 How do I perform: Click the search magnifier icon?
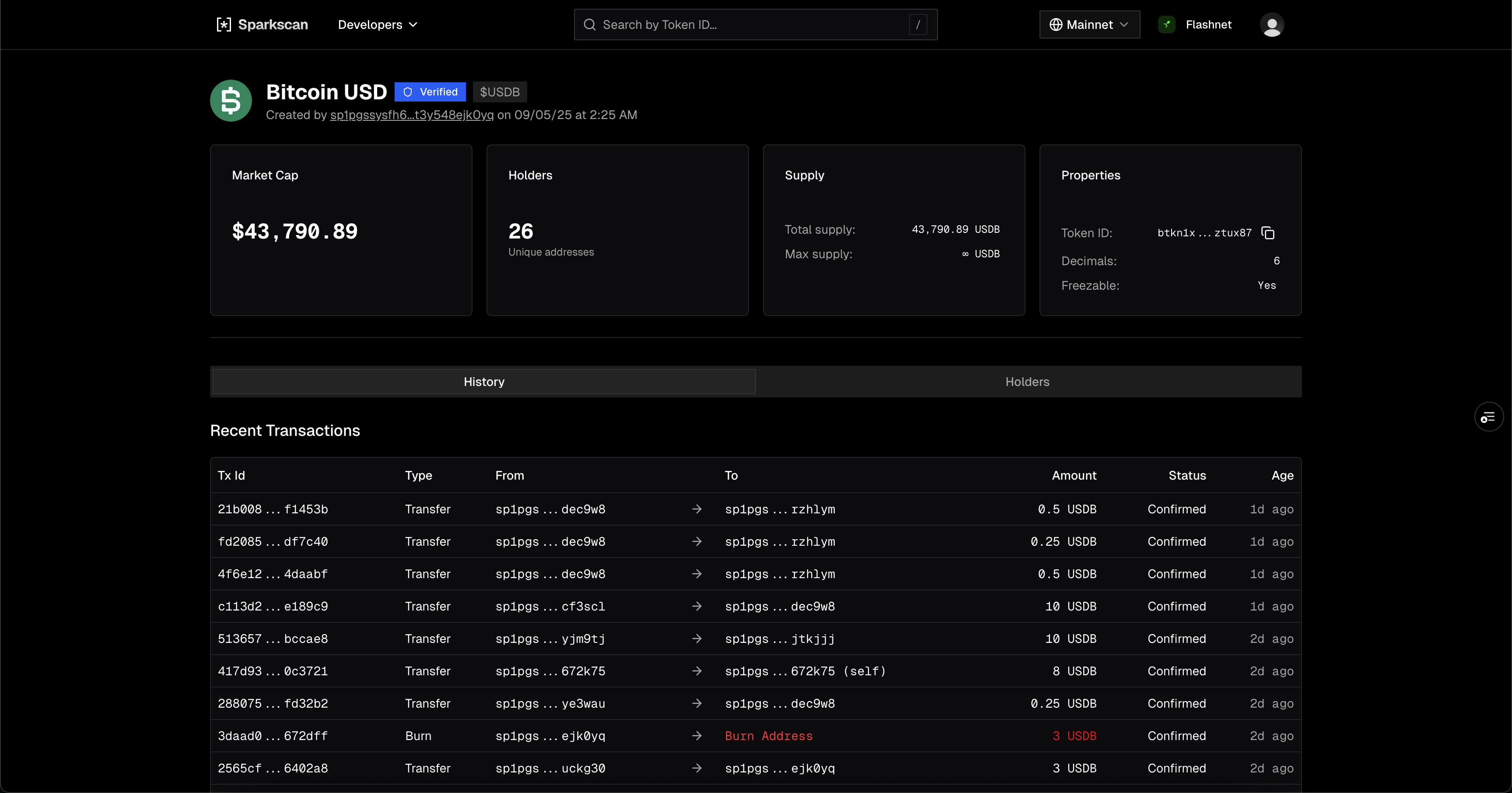coord(589,25)
